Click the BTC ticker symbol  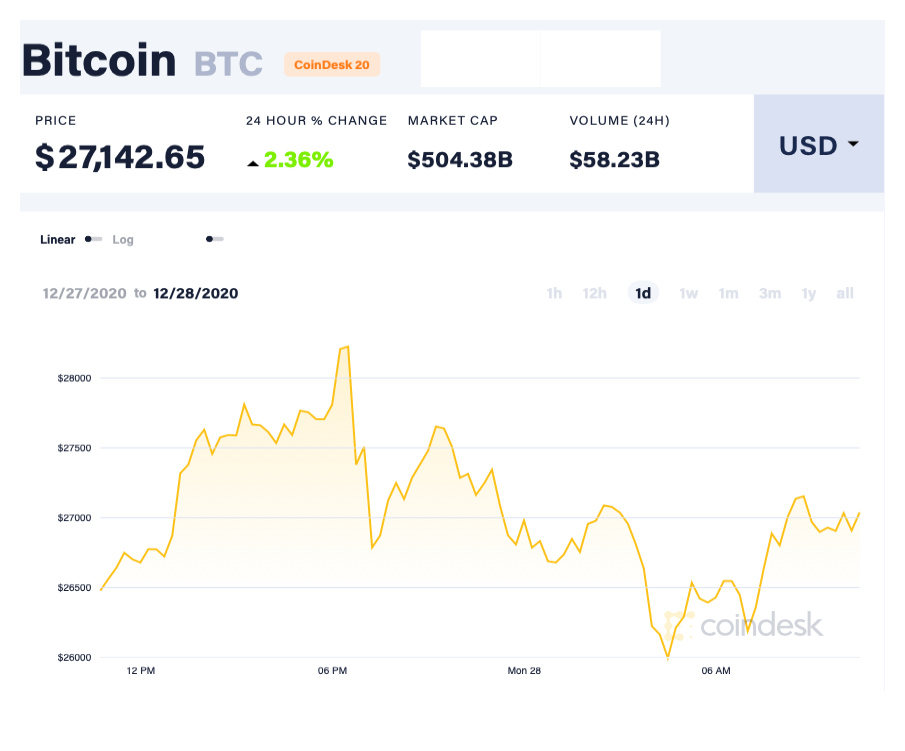click(x=225, y=63)
